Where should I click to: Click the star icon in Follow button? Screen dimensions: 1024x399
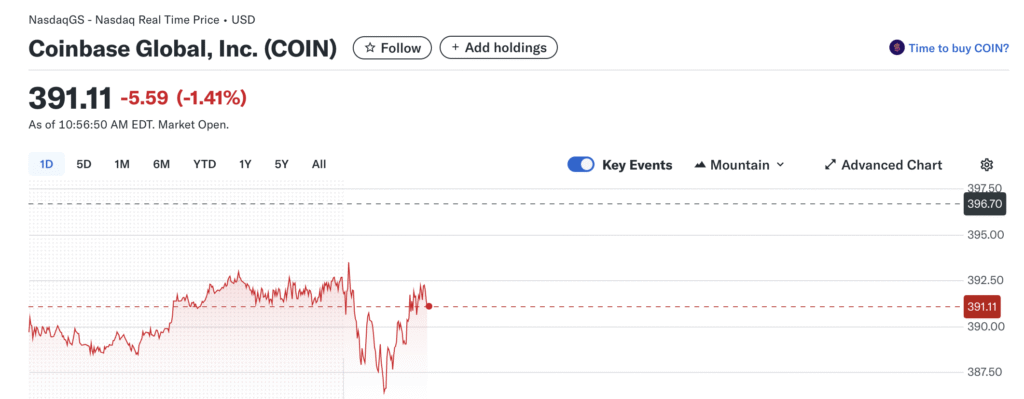[370, 48]
